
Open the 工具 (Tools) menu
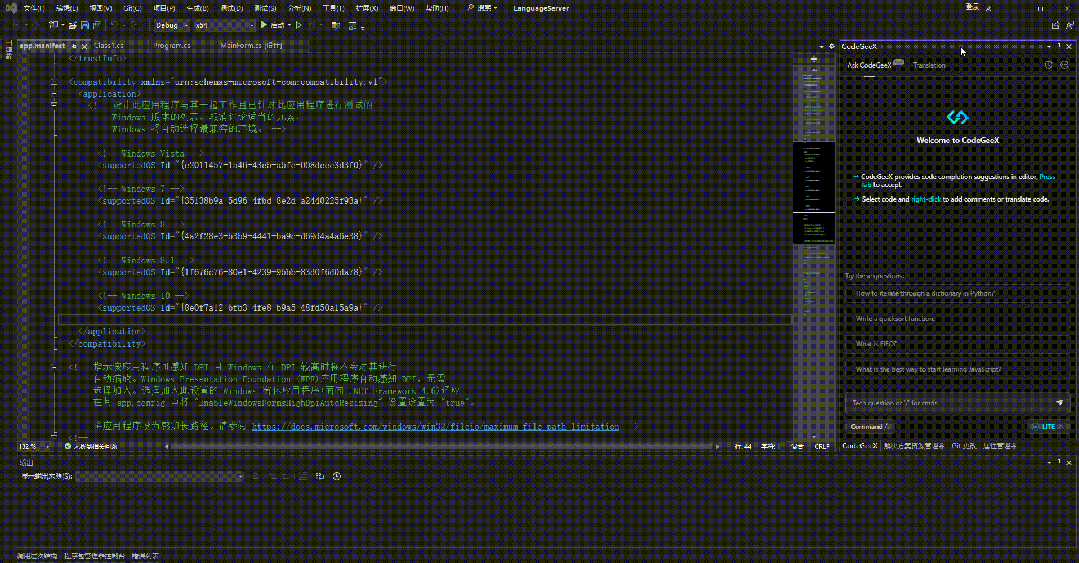coord(333,8)
